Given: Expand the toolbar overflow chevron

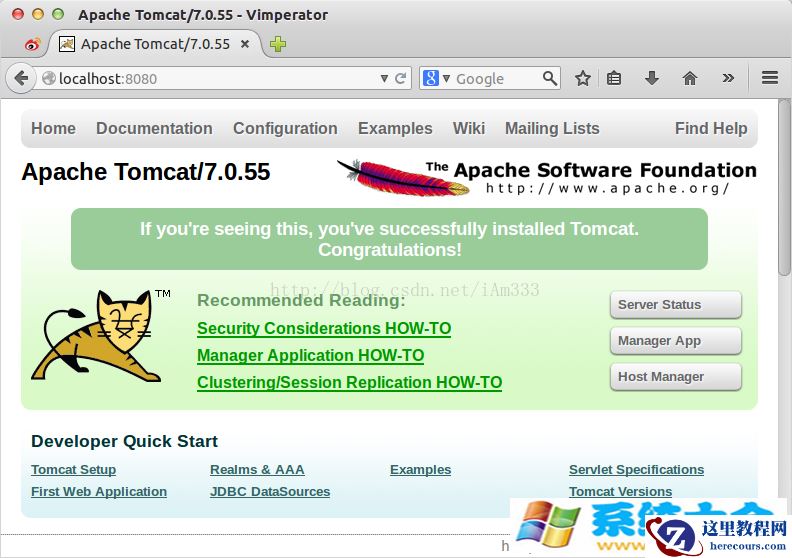Looking at the screenshot, I should pyautogui.click(x=728, y=78).
